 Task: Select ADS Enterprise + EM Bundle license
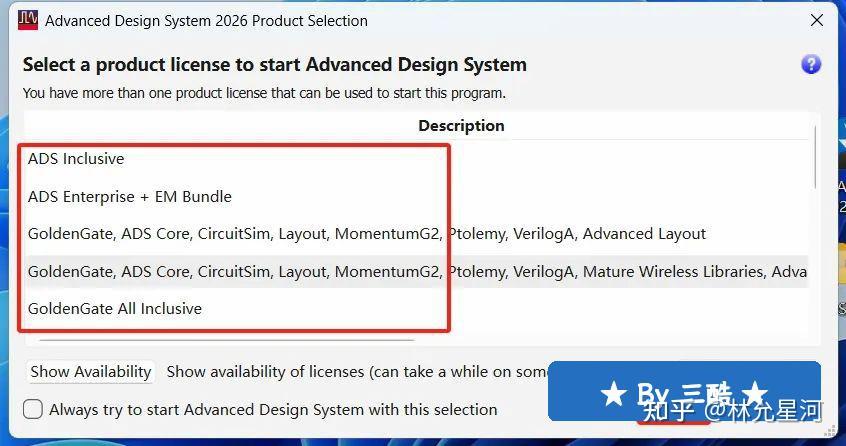click(130, 197)
